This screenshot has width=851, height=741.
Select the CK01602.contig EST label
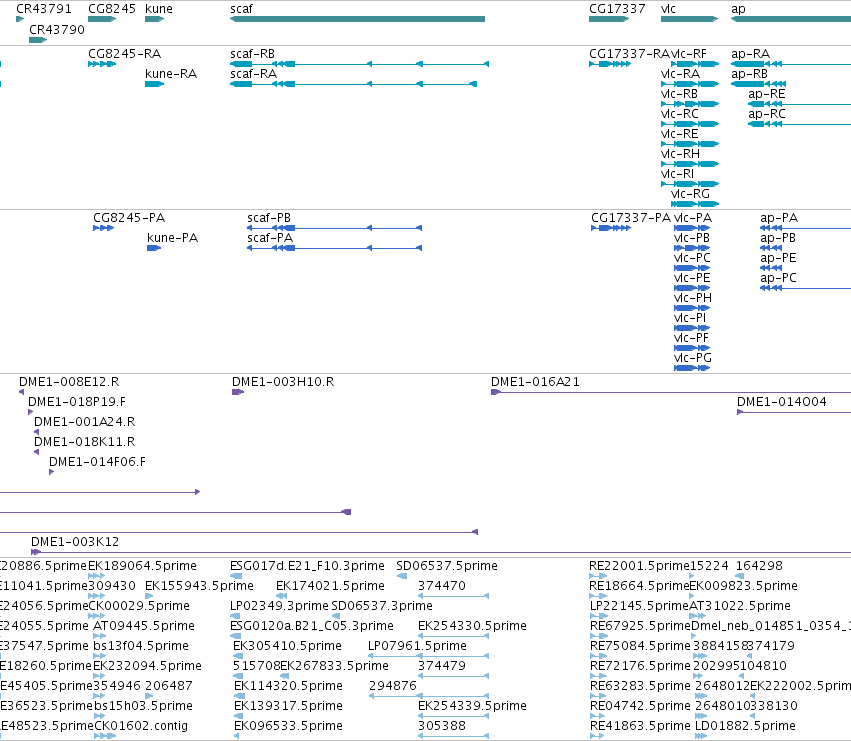(141, 726)
